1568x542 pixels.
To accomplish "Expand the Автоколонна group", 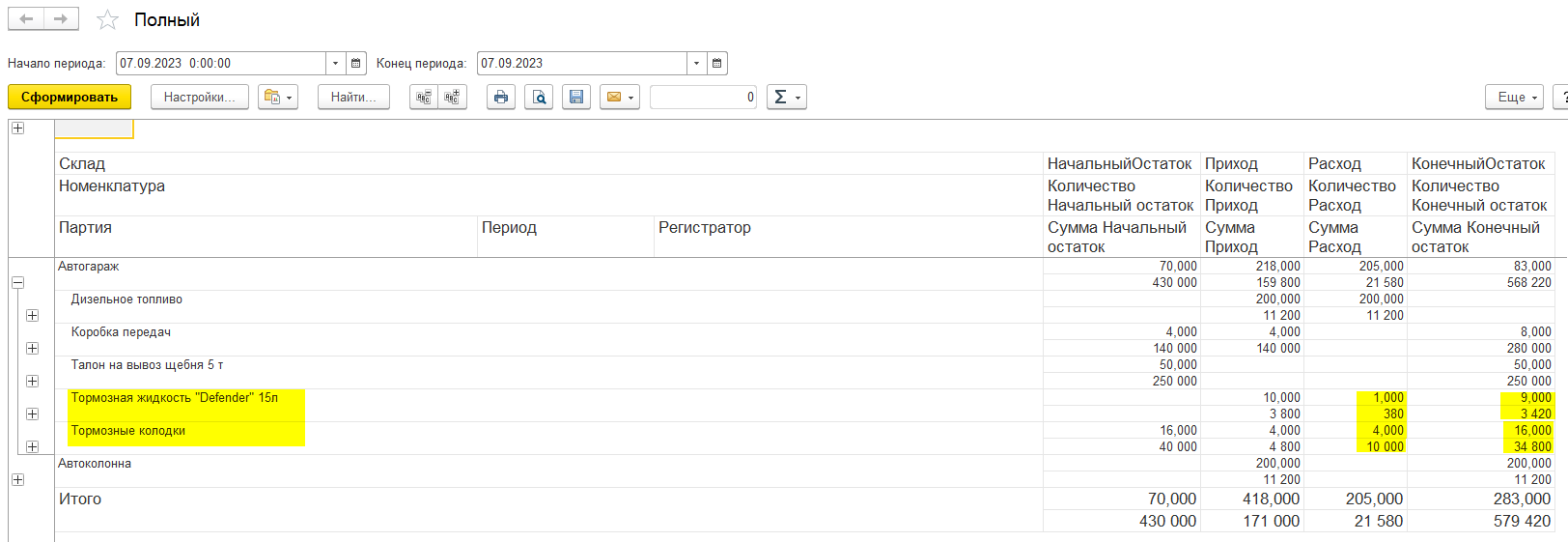I will 17,480.
